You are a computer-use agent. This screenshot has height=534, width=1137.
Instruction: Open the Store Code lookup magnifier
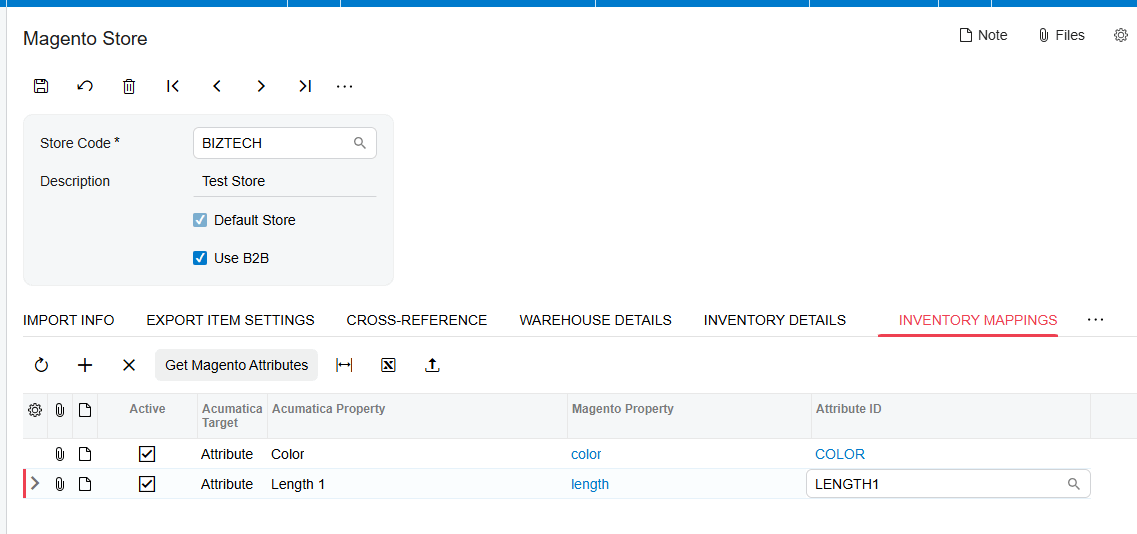360,143
